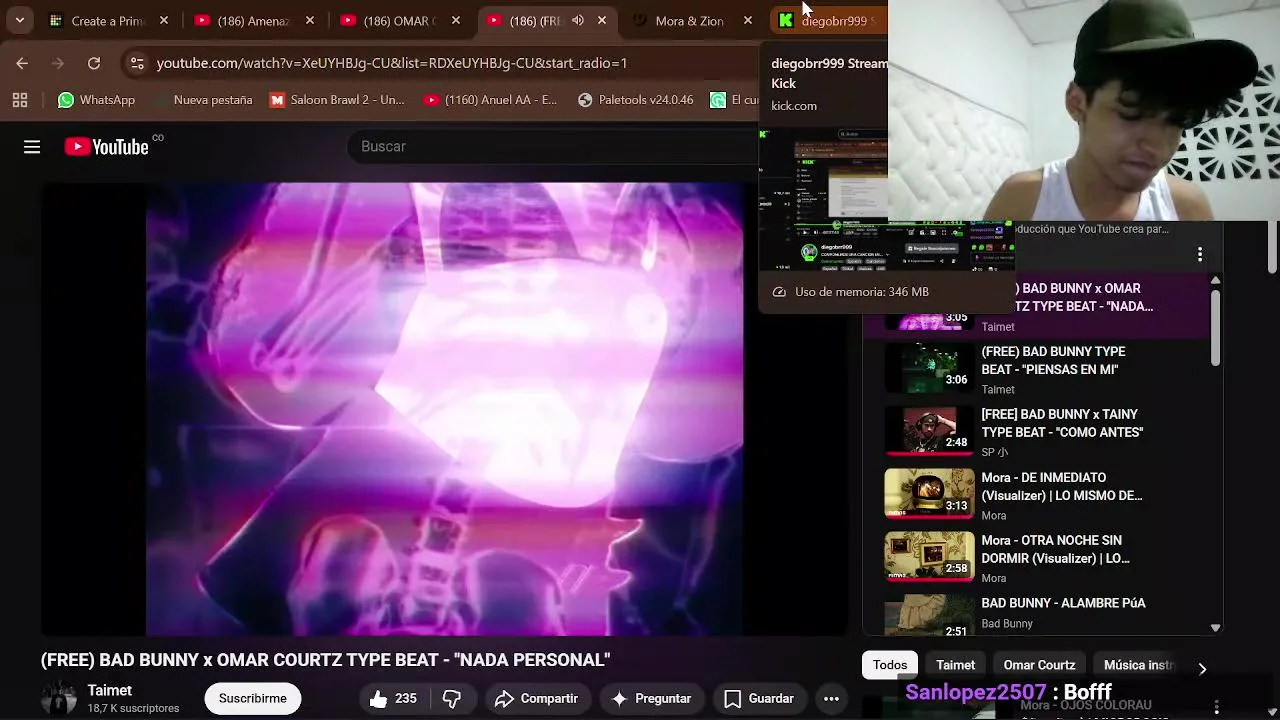Viewport: 1280px width, 720px height.
Task: Play COMO ANTES type beat thumbnail
Action: tap(929, 432)
